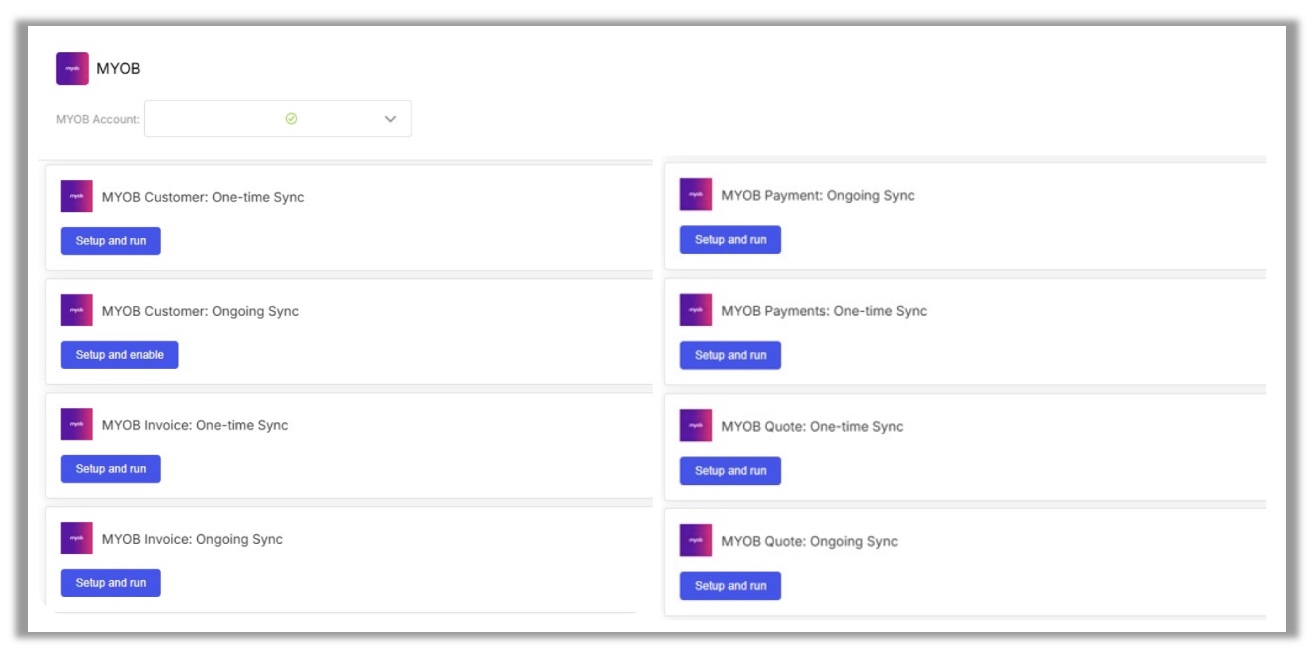The width and height of the screenshot is (1316, 660).
Task: Setup and run MYOB Customer One-time Sync
Action: click(111, 241)
